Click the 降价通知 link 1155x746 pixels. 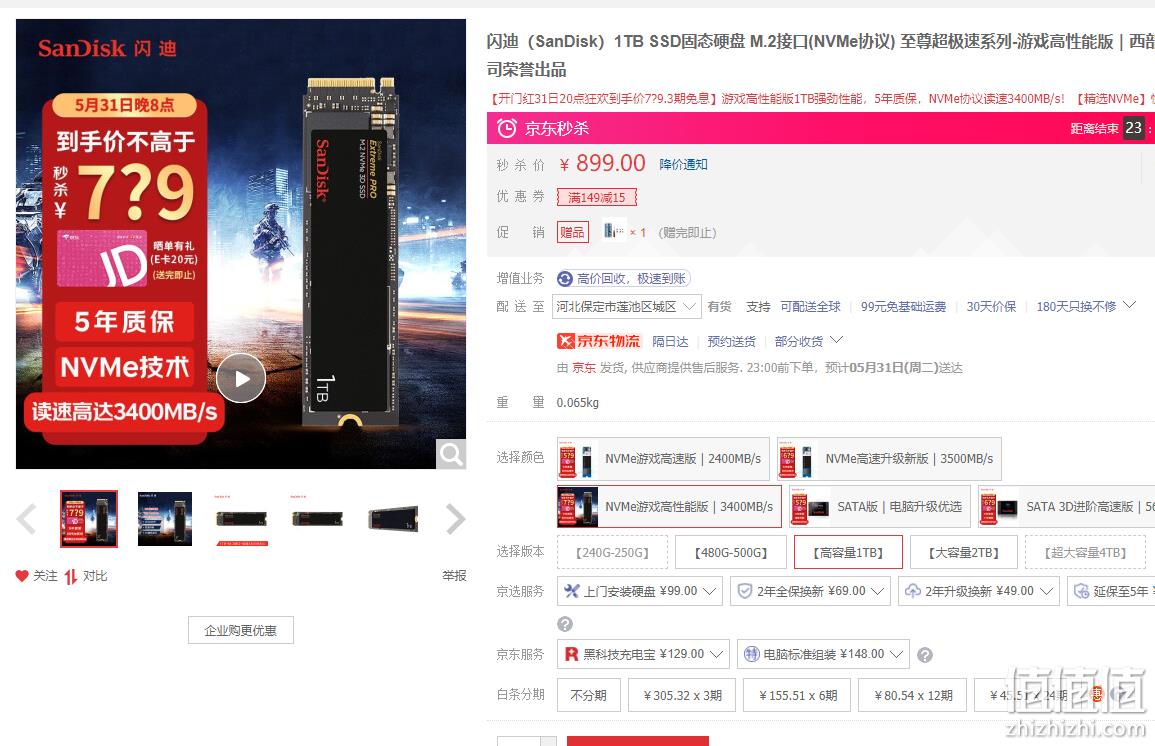pyautogui.click(x=684, y=164)
